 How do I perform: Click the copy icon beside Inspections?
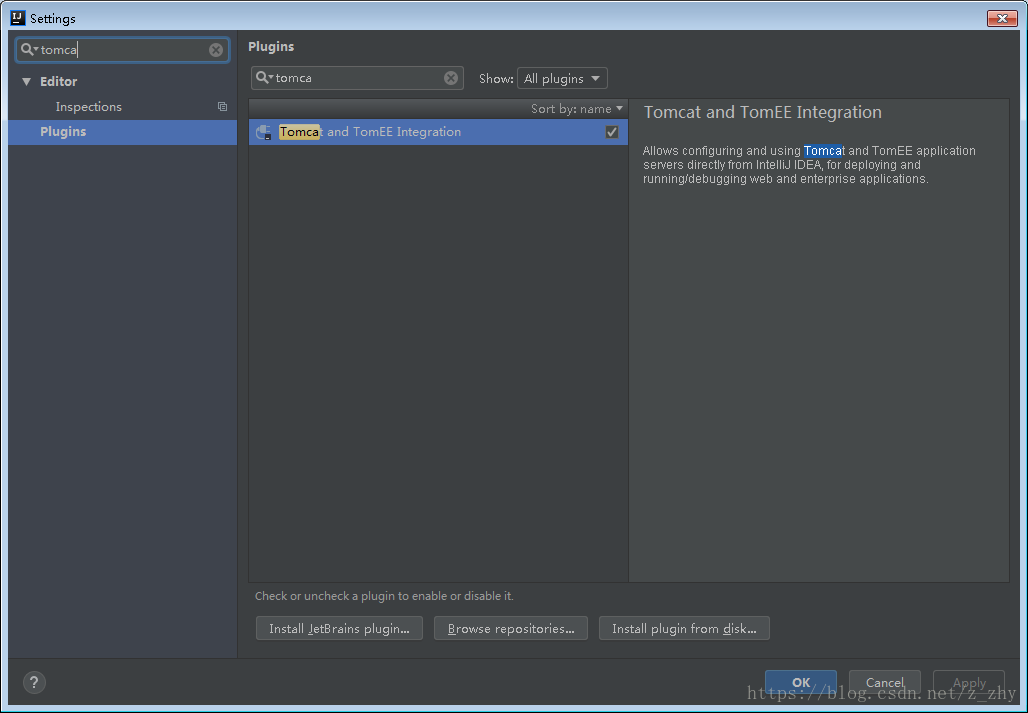[x=222, y=107]
